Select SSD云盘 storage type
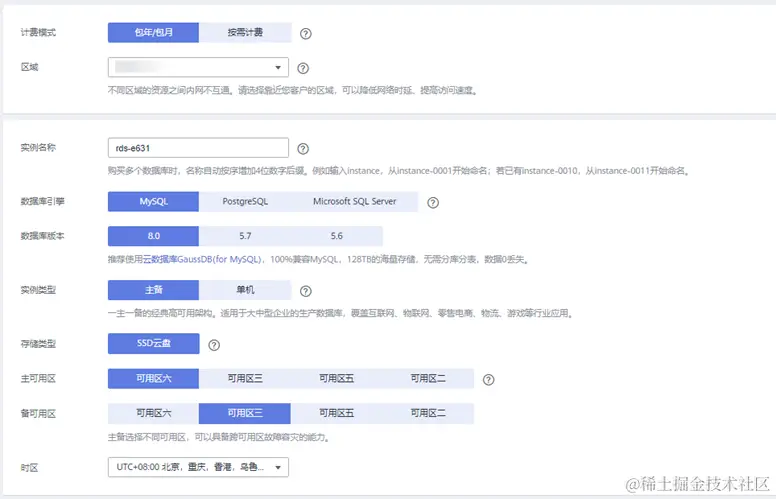Viewport: 776px width, 499px height. 153,344
